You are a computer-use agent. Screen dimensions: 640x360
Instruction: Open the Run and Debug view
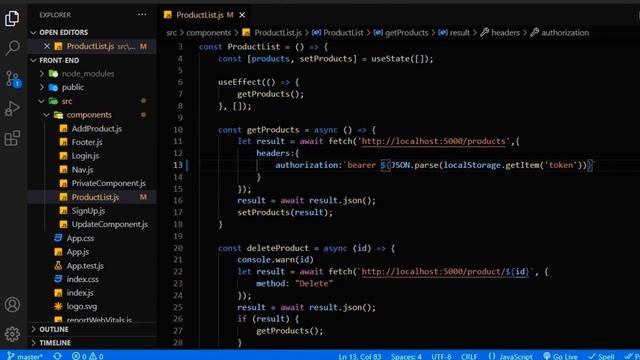(x=12, y=109)
